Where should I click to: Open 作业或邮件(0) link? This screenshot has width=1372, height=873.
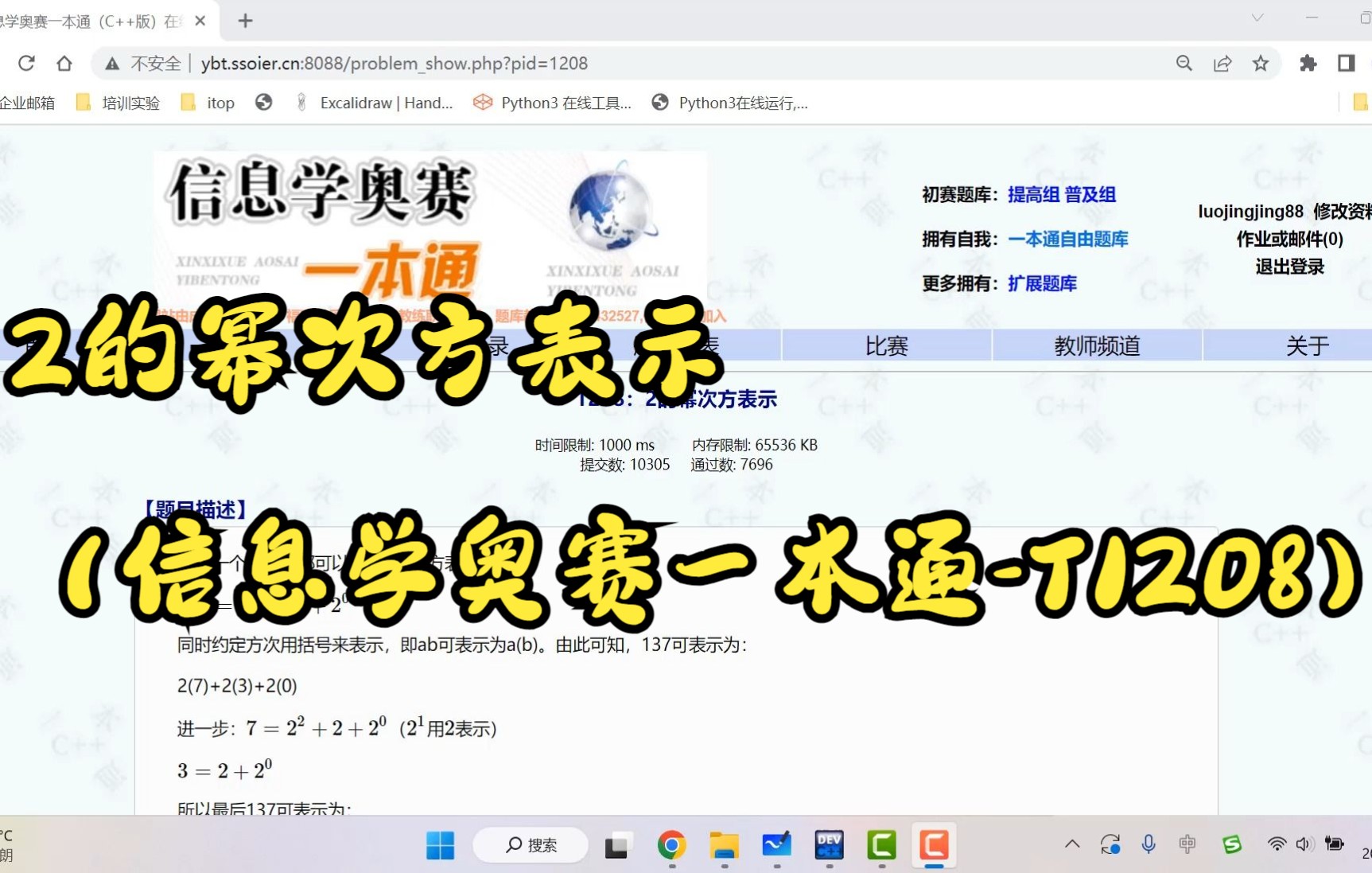(1289, 239)
